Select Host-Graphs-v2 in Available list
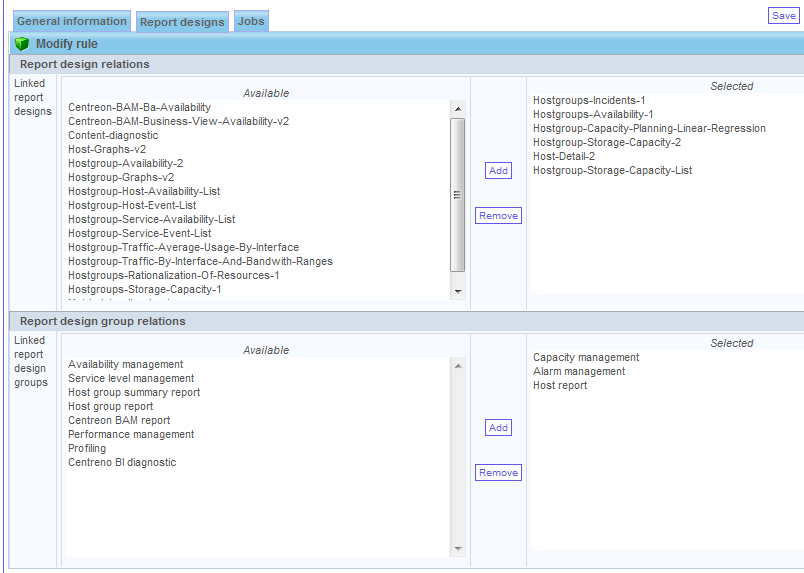 (107, 149)
